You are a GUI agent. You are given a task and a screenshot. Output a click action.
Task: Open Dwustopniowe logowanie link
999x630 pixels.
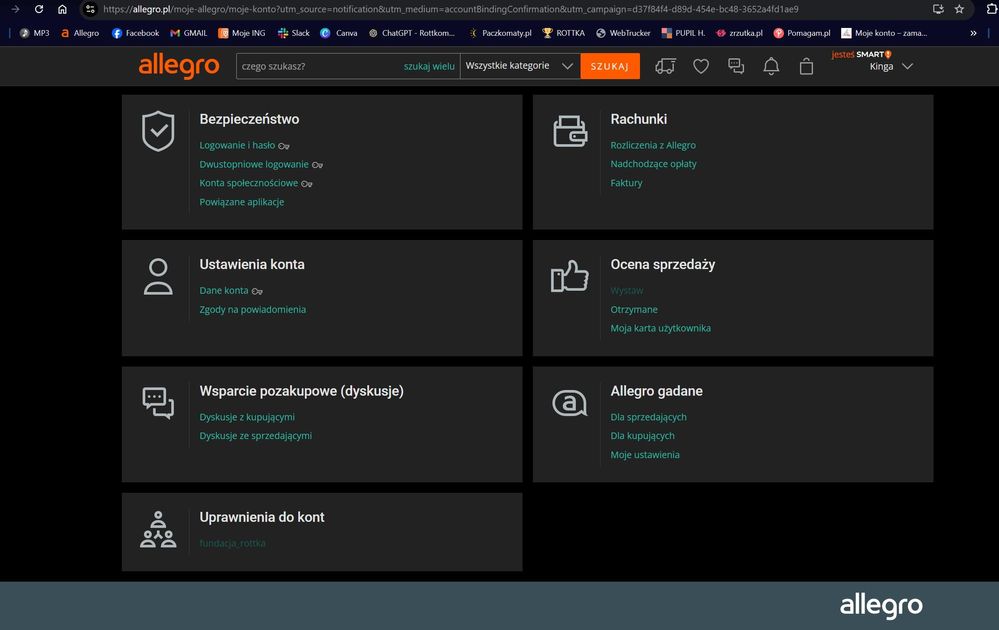click(x=254, y=164)
